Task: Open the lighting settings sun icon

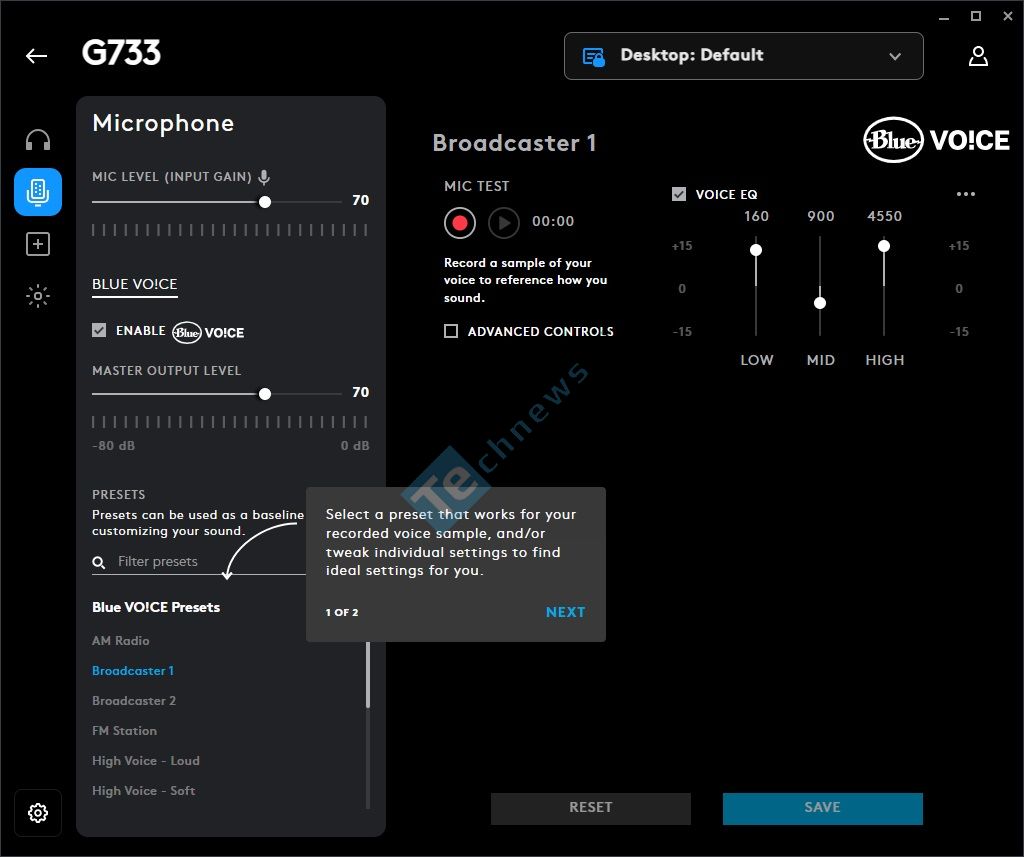Action: [x=38, y=296]
